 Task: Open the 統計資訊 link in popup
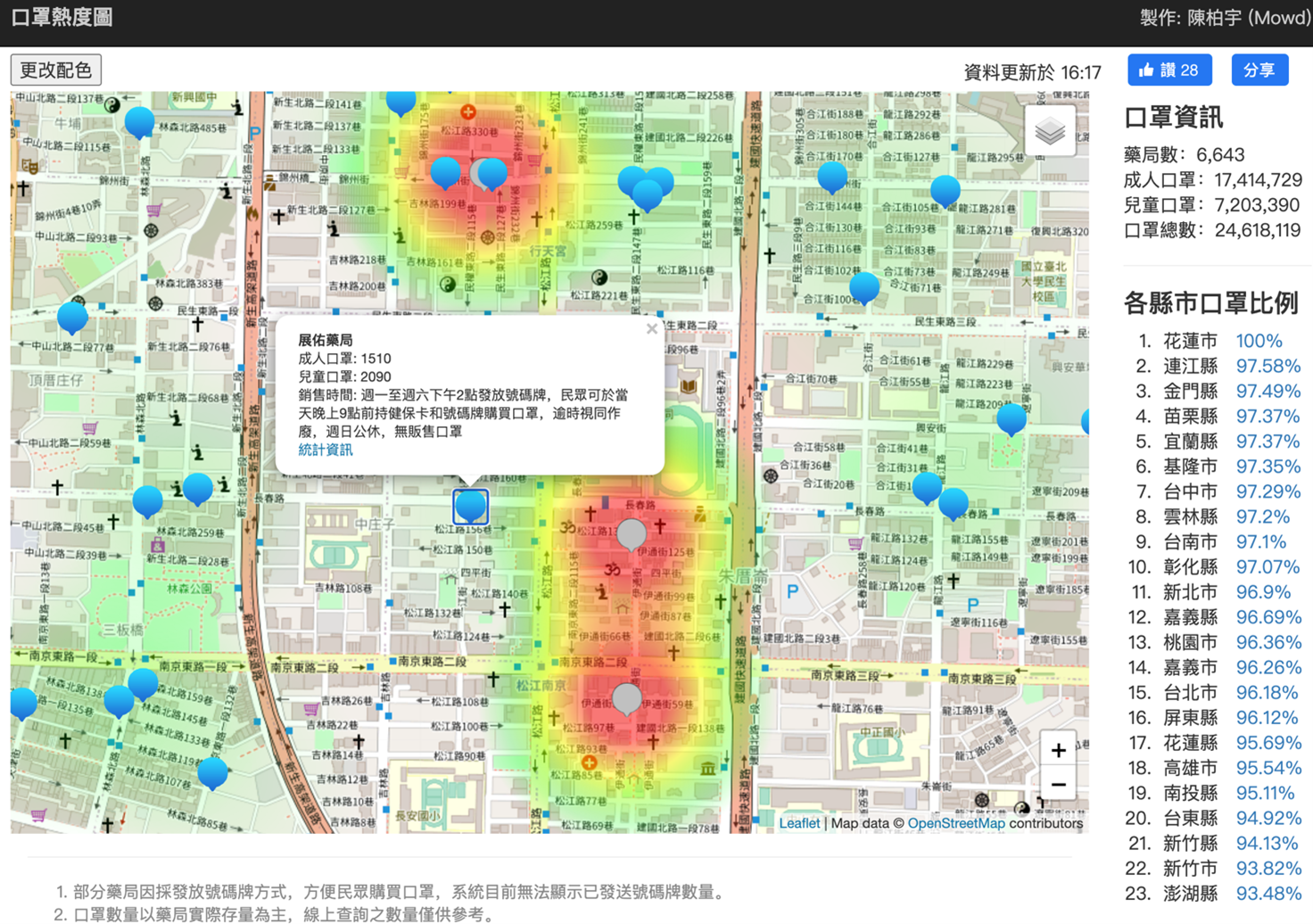click(325, 450)
